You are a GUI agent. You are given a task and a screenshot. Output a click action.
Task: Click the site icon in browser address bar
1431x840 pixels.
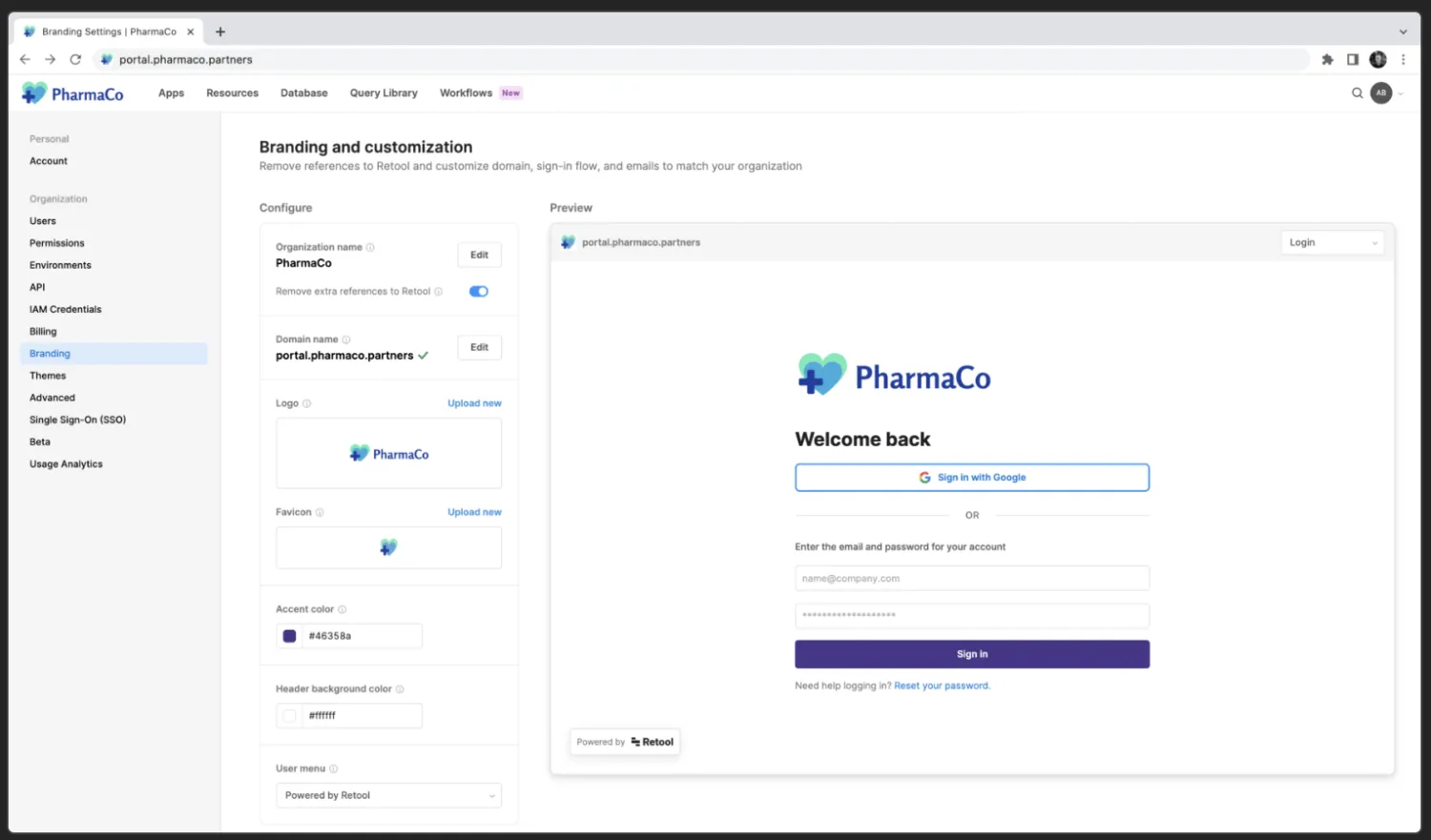pyautogui.click(x=107, y=59)
